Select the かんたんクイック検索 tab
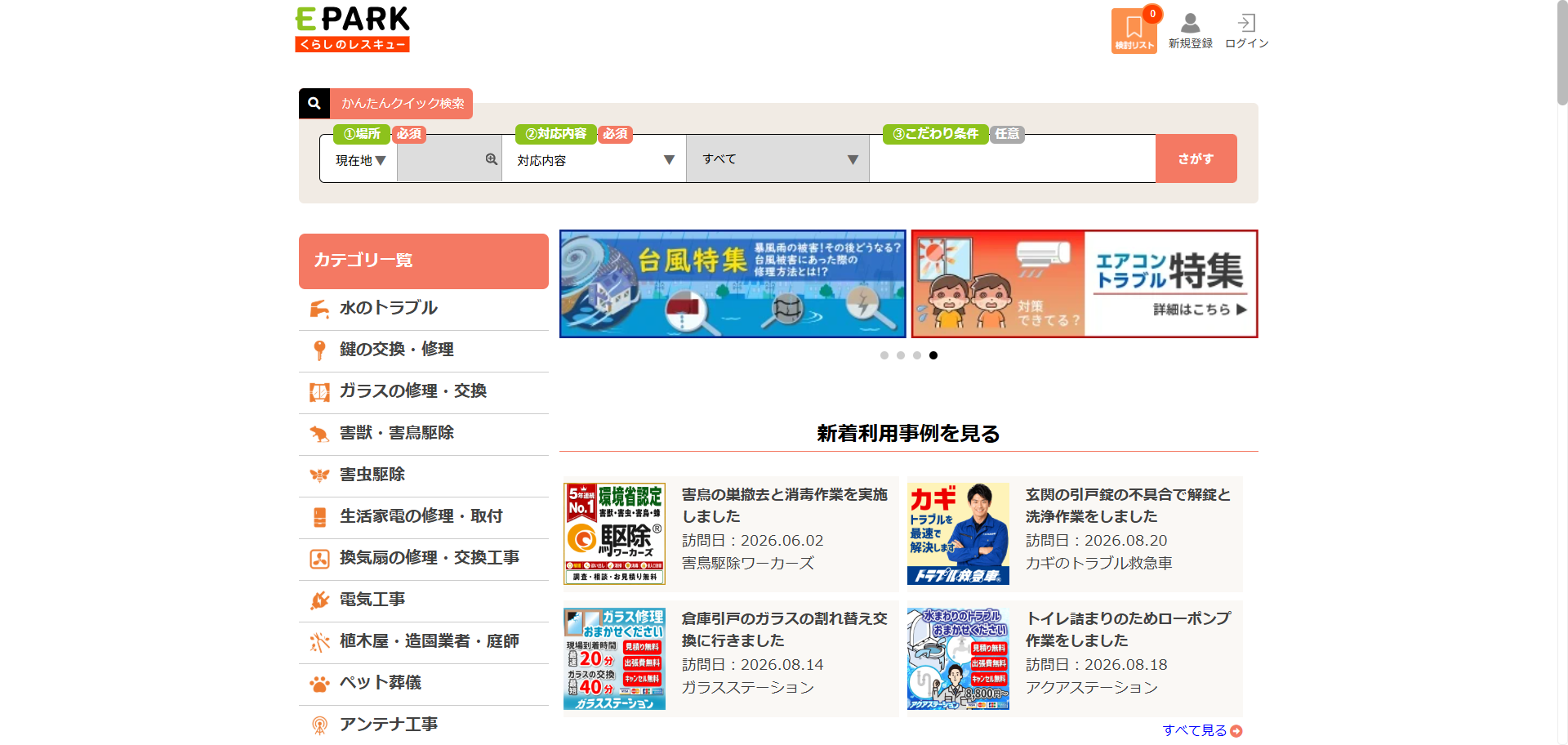Screen dimensions: 1568x745 click(402, 104)
